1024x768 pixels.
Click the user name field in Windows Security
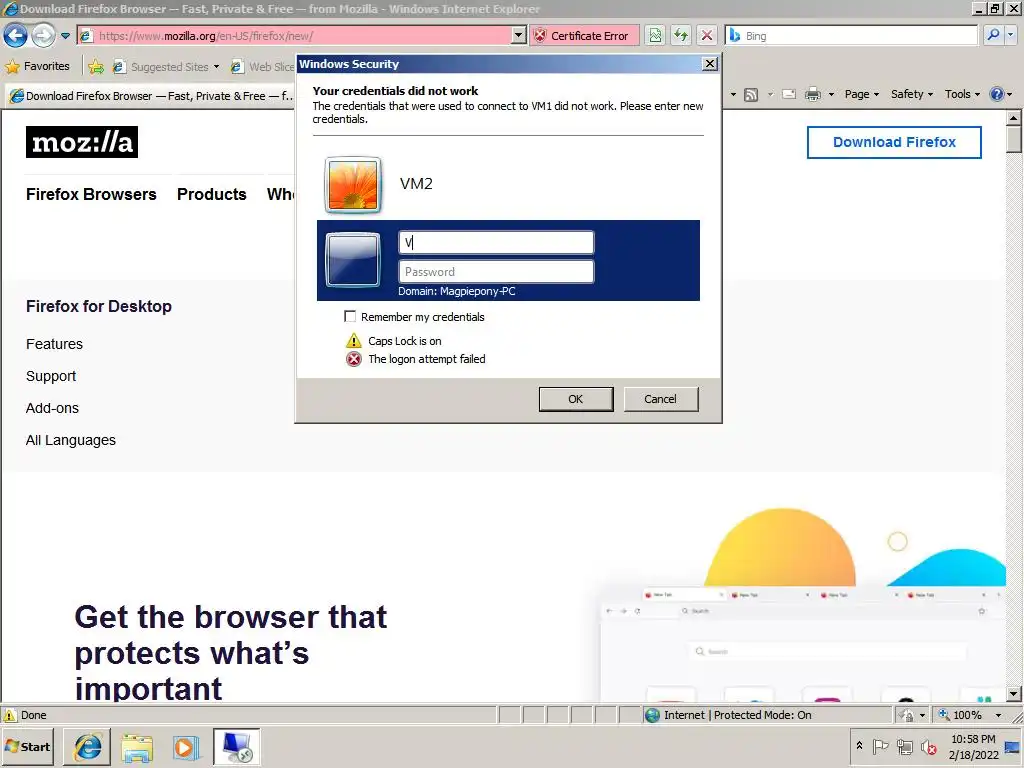tap(496, 243)
